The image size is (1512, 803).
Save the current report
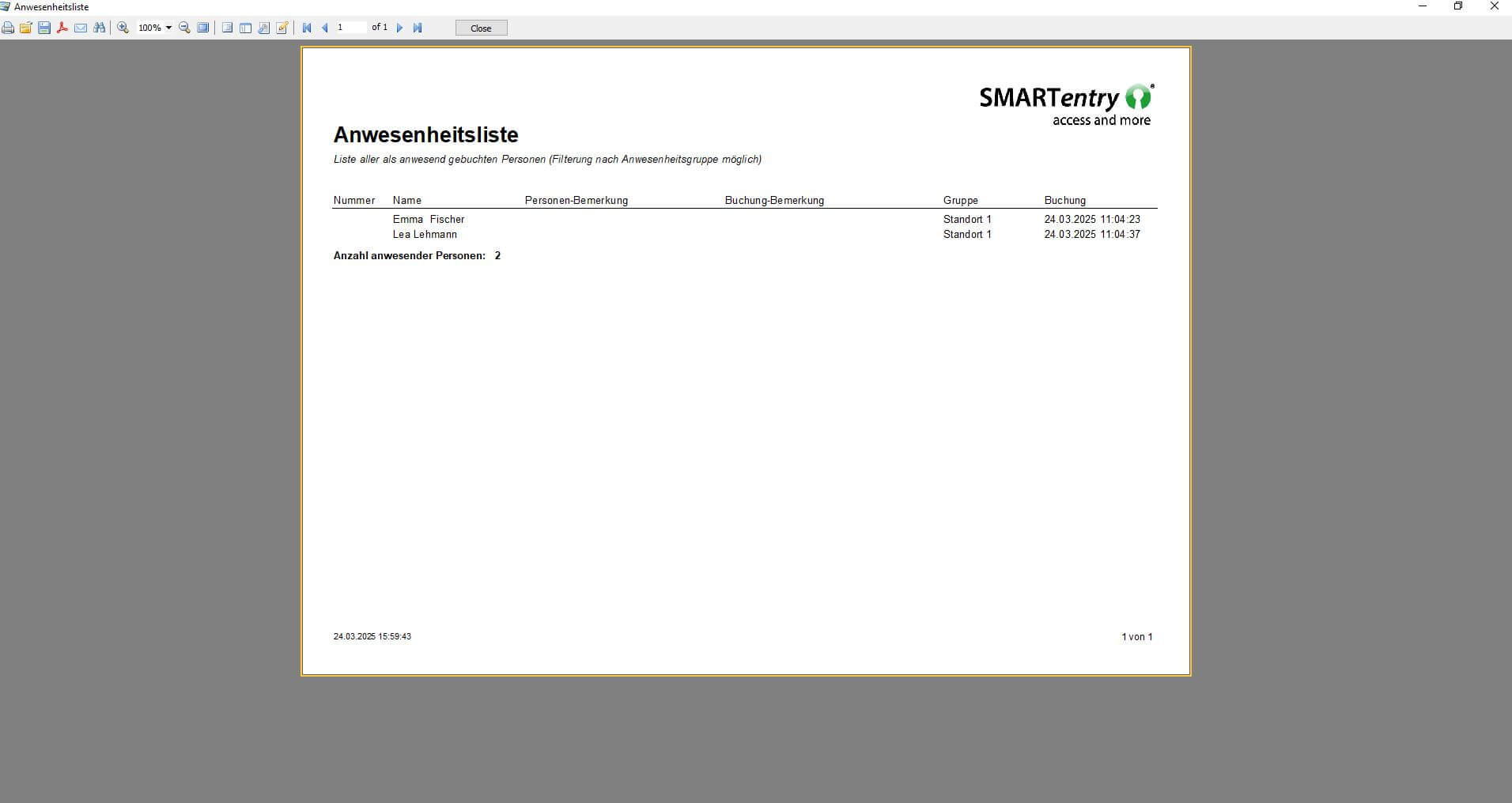44,27
